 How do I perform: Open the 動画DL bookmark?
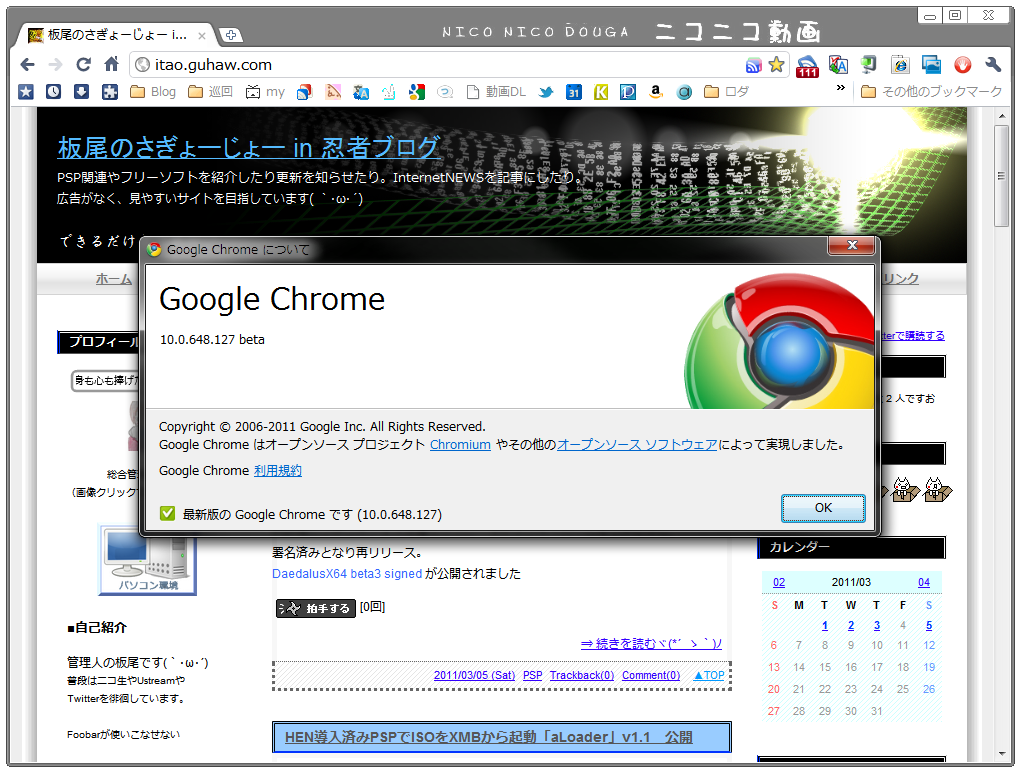496,92
